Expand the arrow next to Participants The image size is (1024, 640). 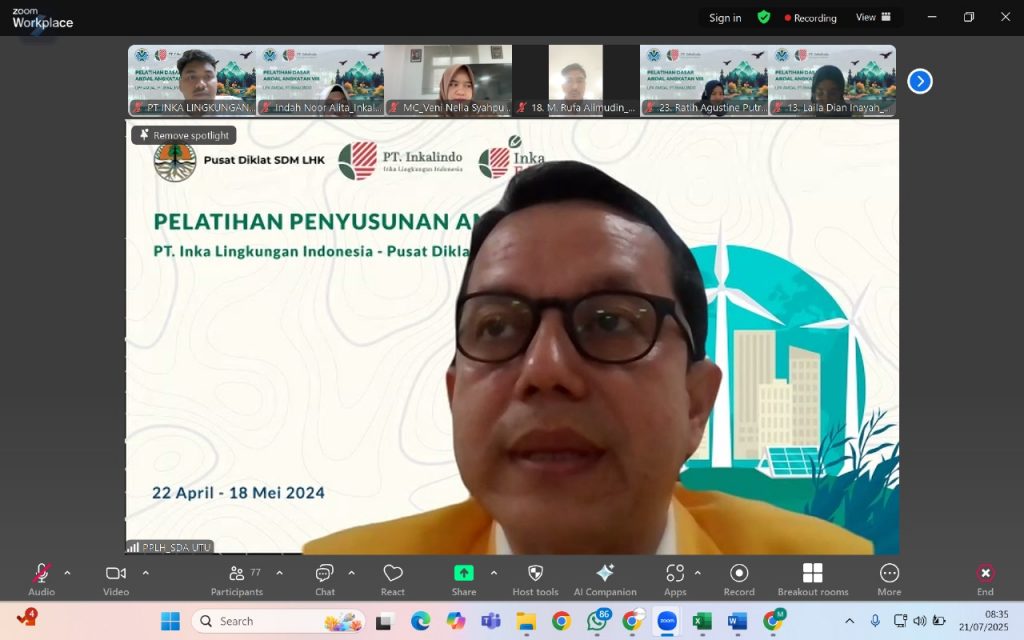pyautogui.click(x=280, y=573)
